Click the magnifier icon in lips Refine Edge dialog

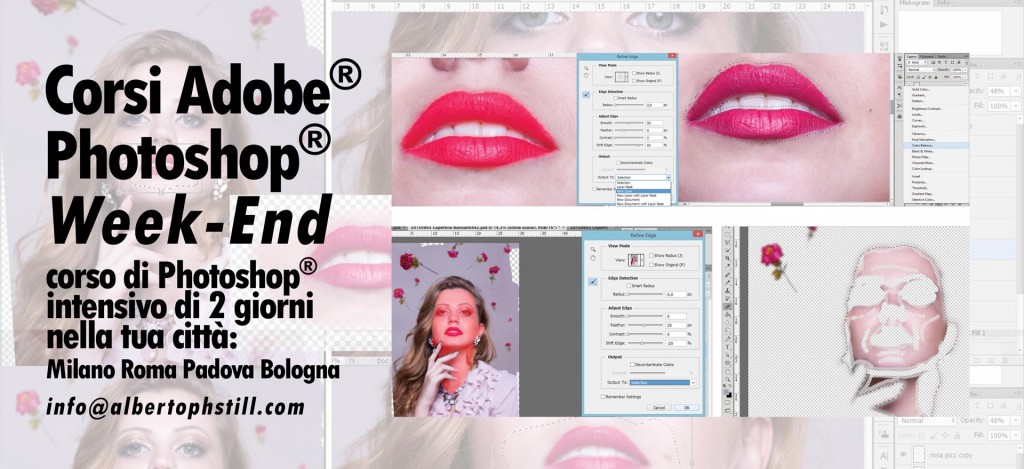(586, 68)
